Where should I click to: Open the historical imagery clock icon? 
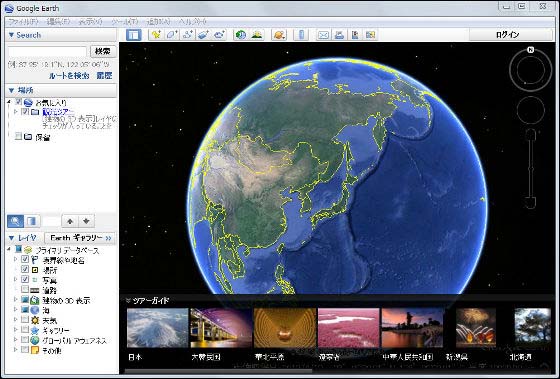click(241, 35)
